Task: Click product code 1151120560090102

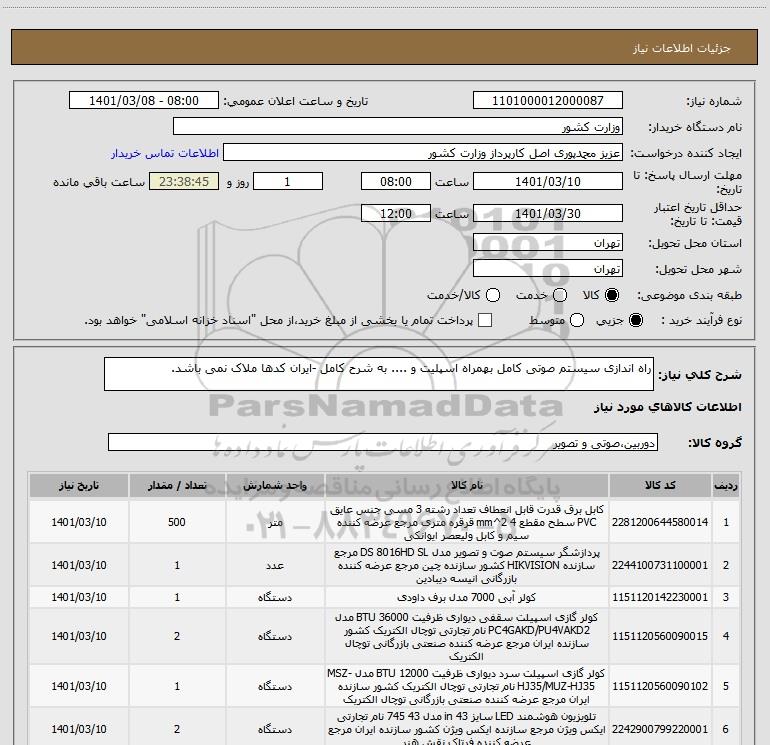Action: tap(660, 686)
